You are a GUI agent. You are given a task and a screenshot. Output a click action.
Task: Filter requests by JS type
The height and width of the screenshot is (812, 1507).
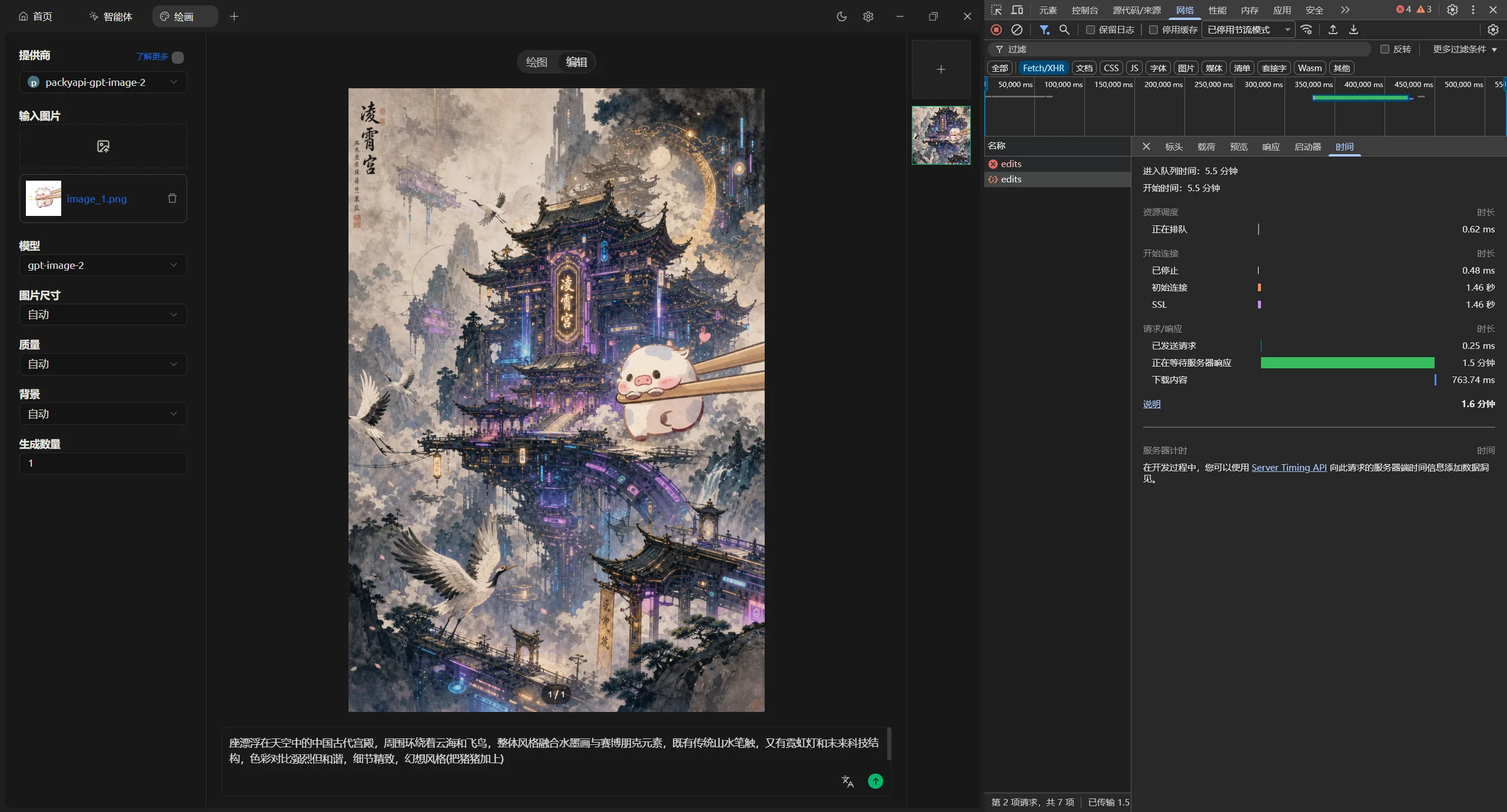coord(1134,68)
